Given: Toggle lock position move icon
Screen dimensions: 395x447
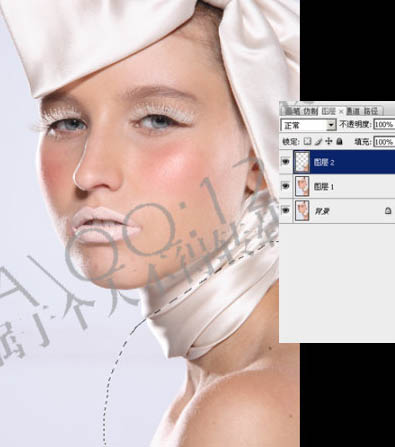Looking at the screenshot, I should coord(329,141).
